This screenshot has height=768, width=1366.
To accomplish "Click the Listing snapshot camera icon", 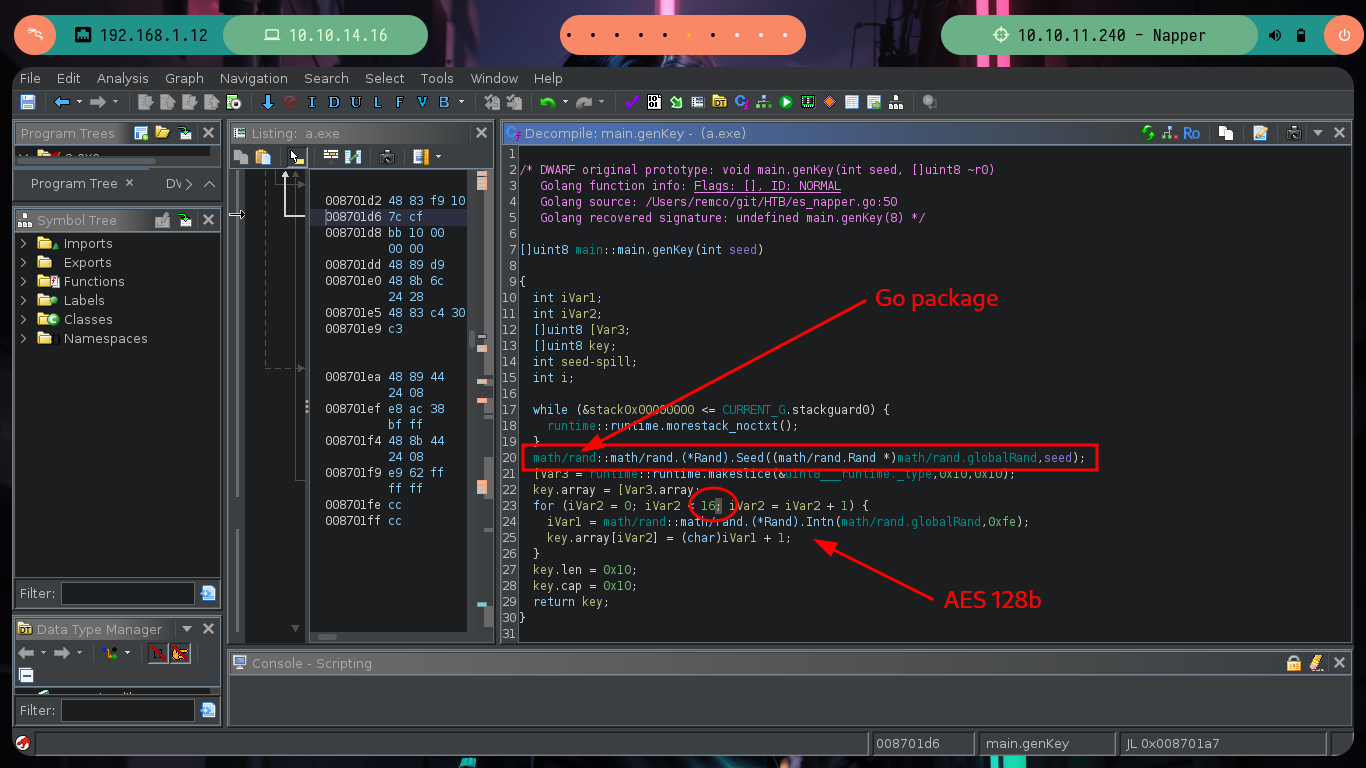I will [x=387, y=157].
